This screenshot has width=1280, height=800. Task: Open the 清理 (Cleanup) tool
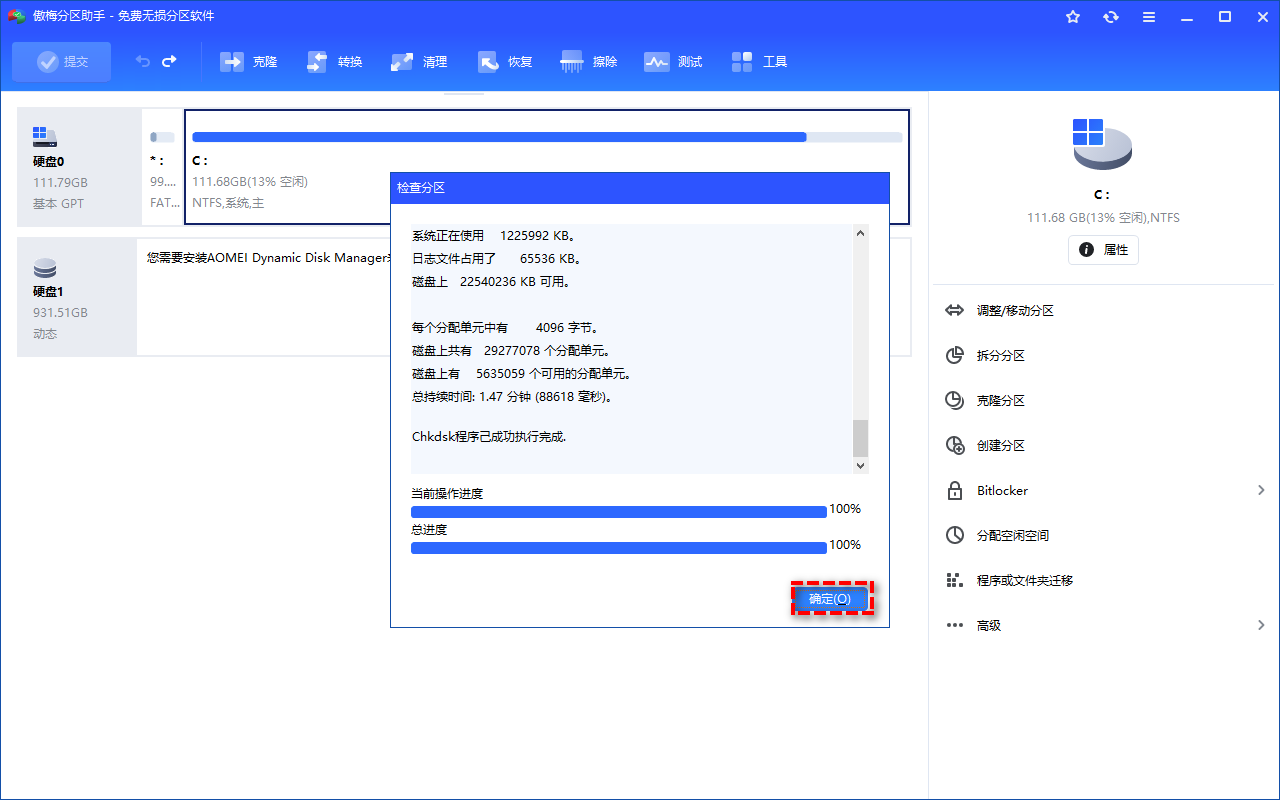click(419, 61)
